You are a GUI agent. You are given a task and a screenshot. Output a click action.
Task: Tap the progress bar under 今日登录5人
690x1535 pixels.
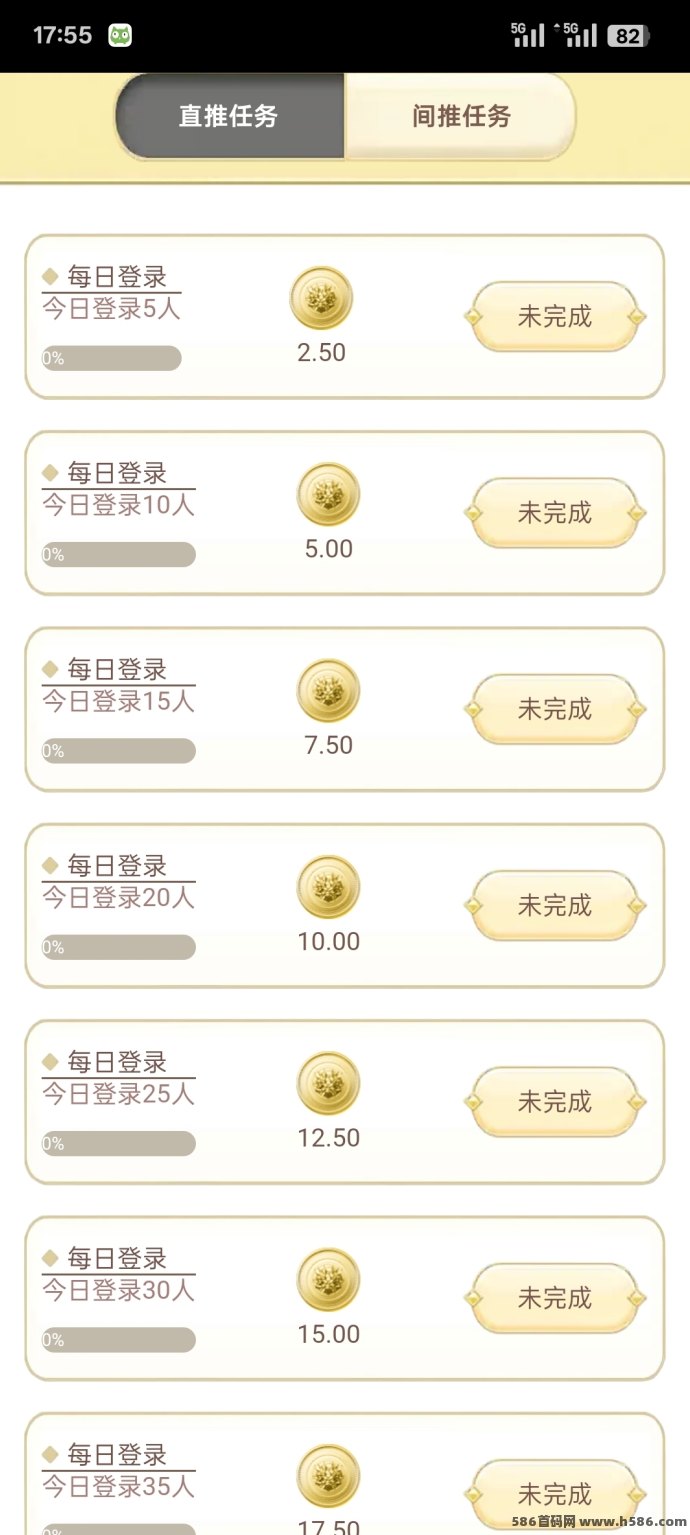[x=111, y=358]
